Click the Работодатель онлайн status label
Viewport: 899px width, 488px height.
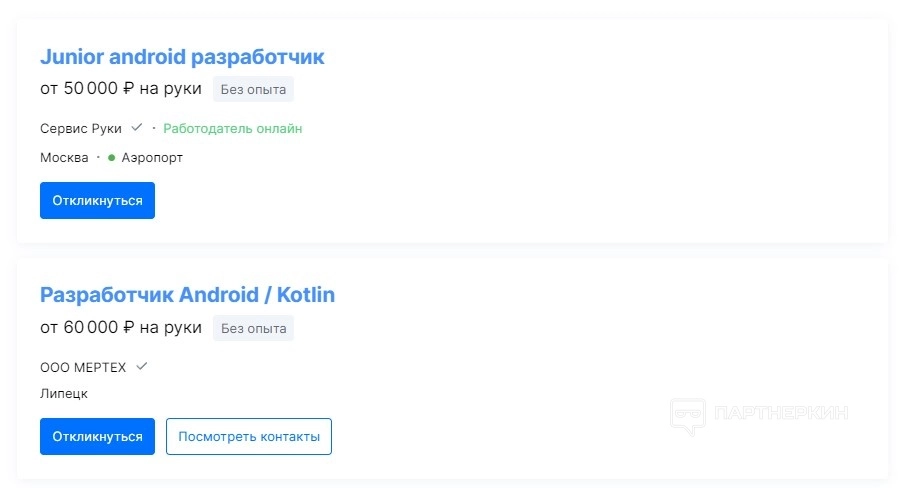point(233,129)
